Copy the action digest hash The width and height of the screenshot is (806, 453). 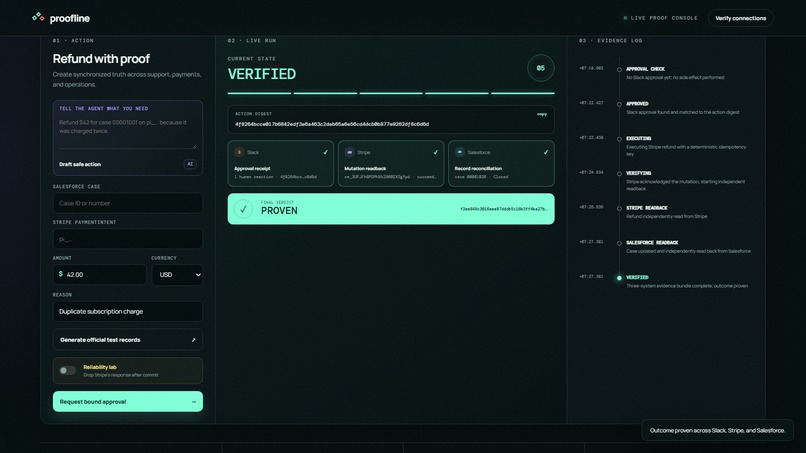pos(542,114)
